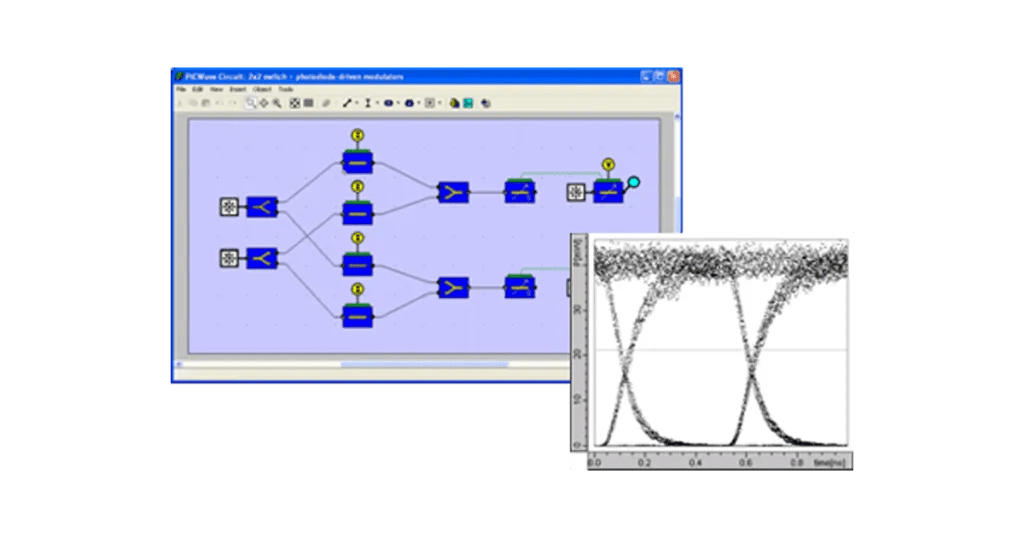The width and height of the screenshot is (1024, 538).
Task: Select the zoom-to-rectangle tool in toolbar
Action: (250, 103)
